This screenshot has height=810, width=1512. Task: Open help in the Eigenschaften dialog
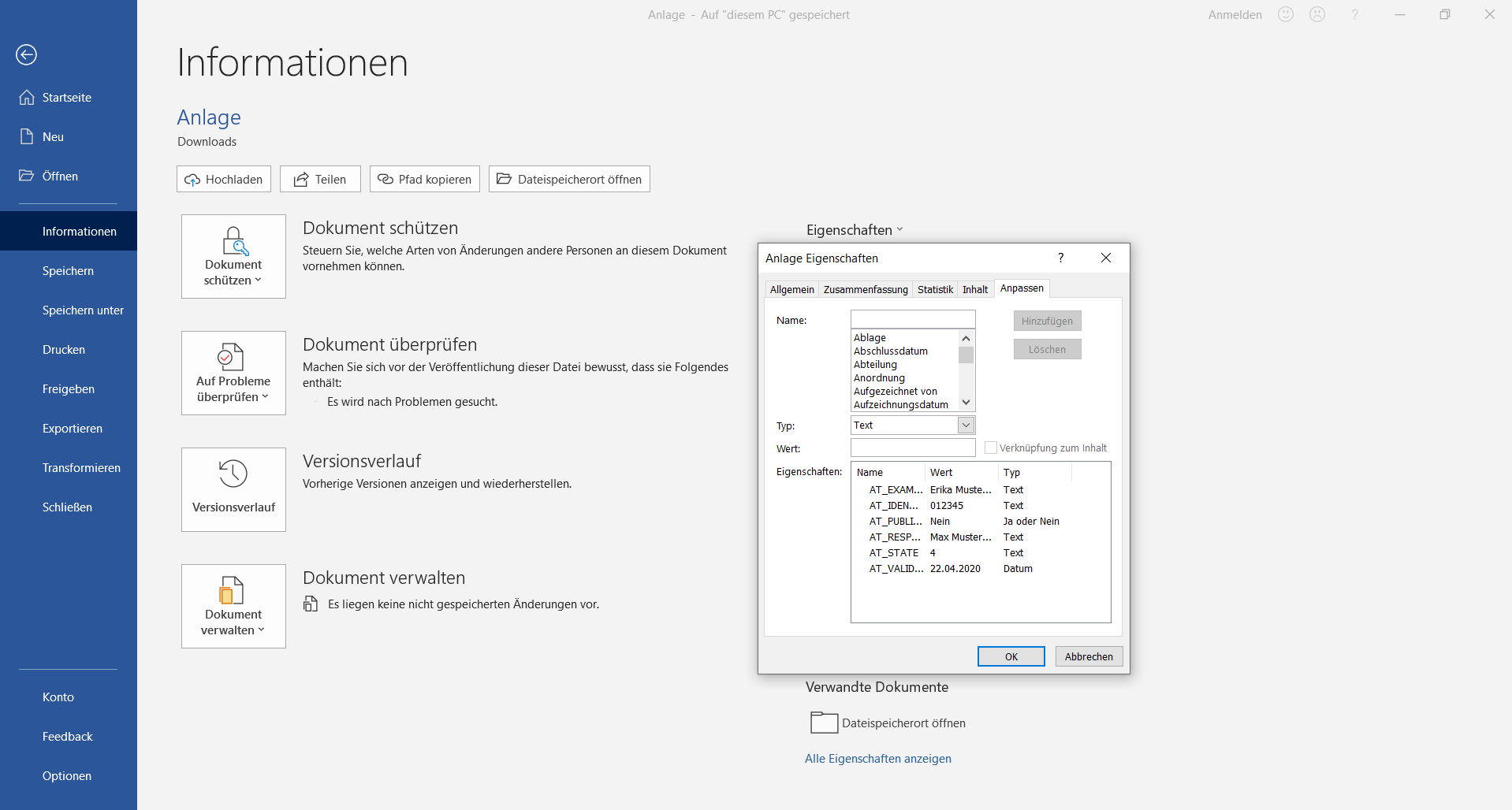tap(1060, 258)
